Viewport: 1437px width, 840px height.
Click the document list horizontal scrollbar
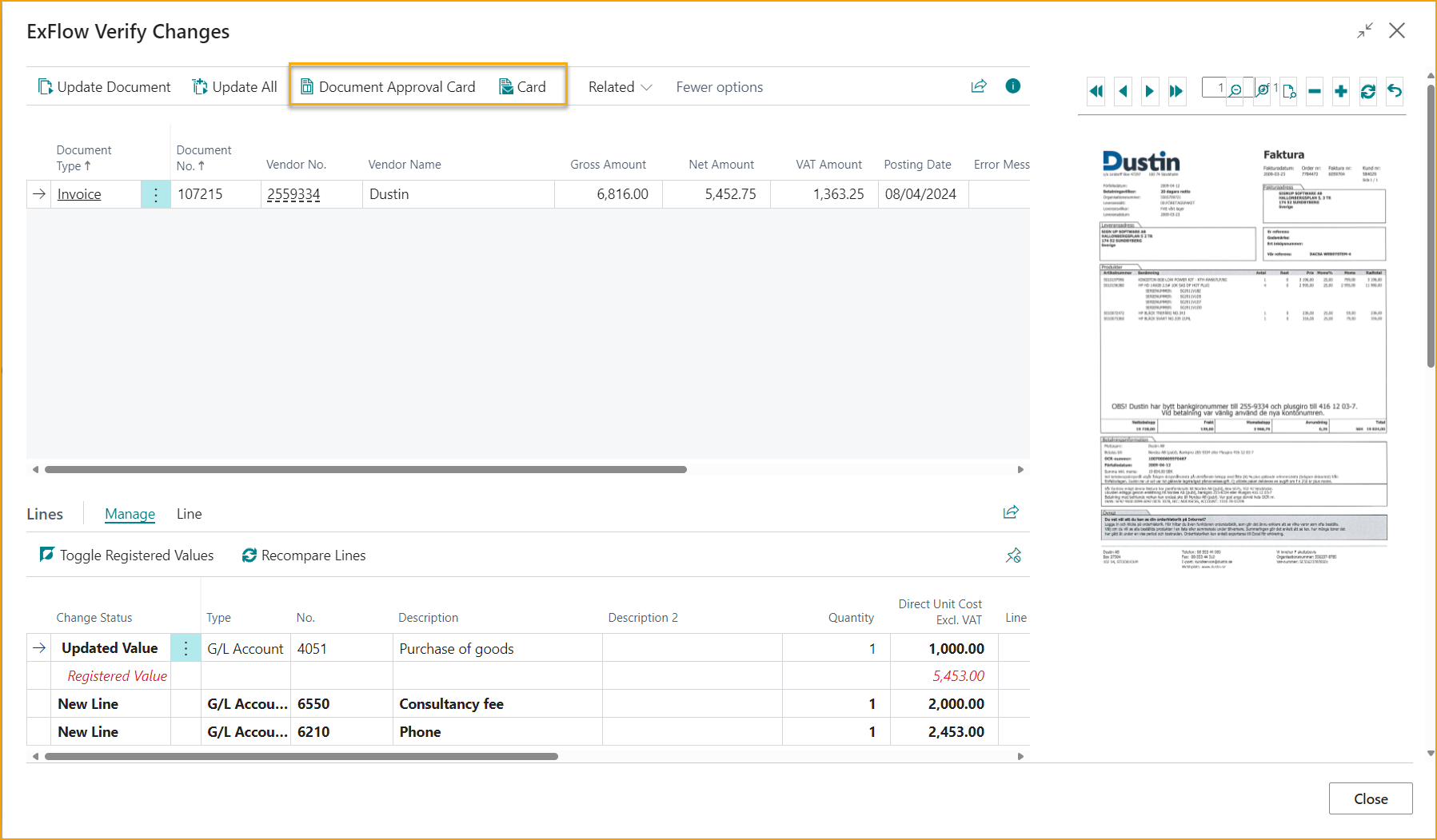coord(365,469)
